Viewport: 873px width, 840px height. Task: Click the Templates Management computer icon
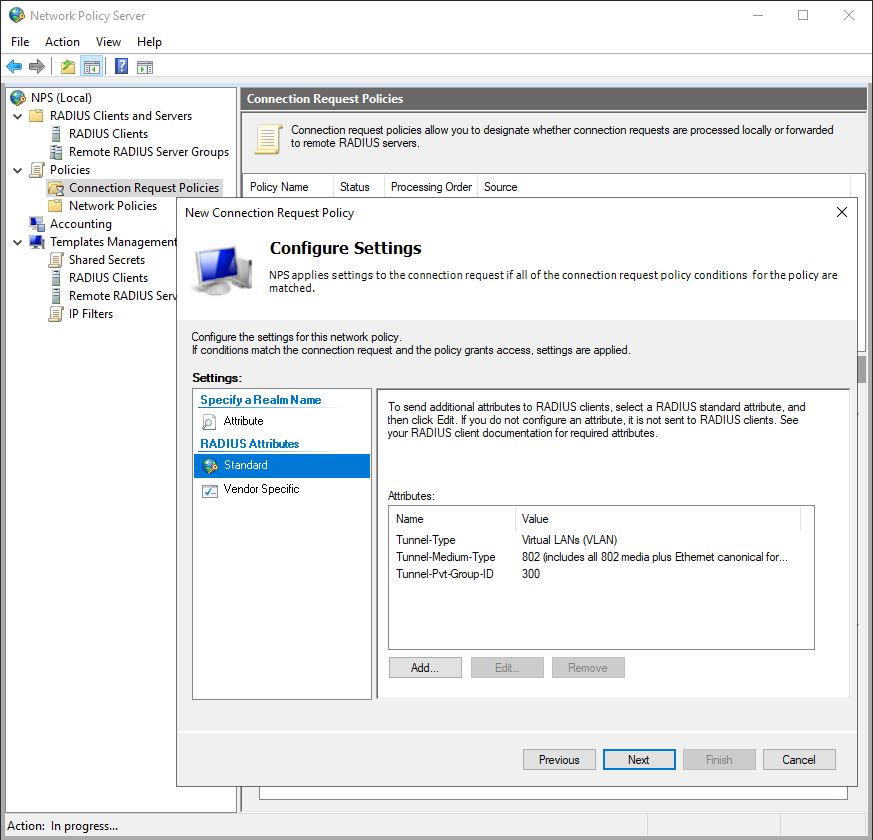37,242
